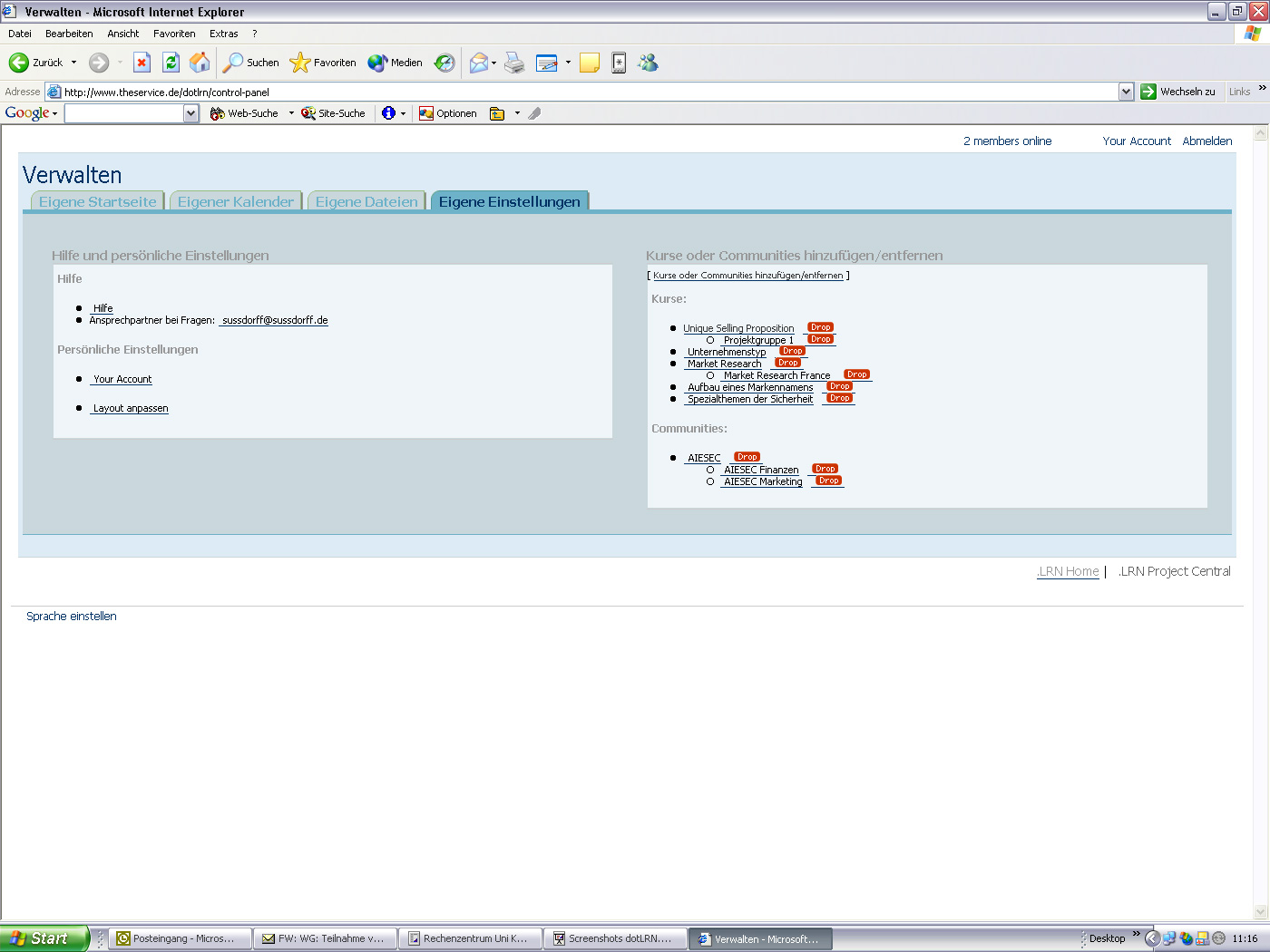Click the yellow notes icon on the toolbar
Image resolution: width=1270 pixels, height=952 pixels.
pos(589,63)
